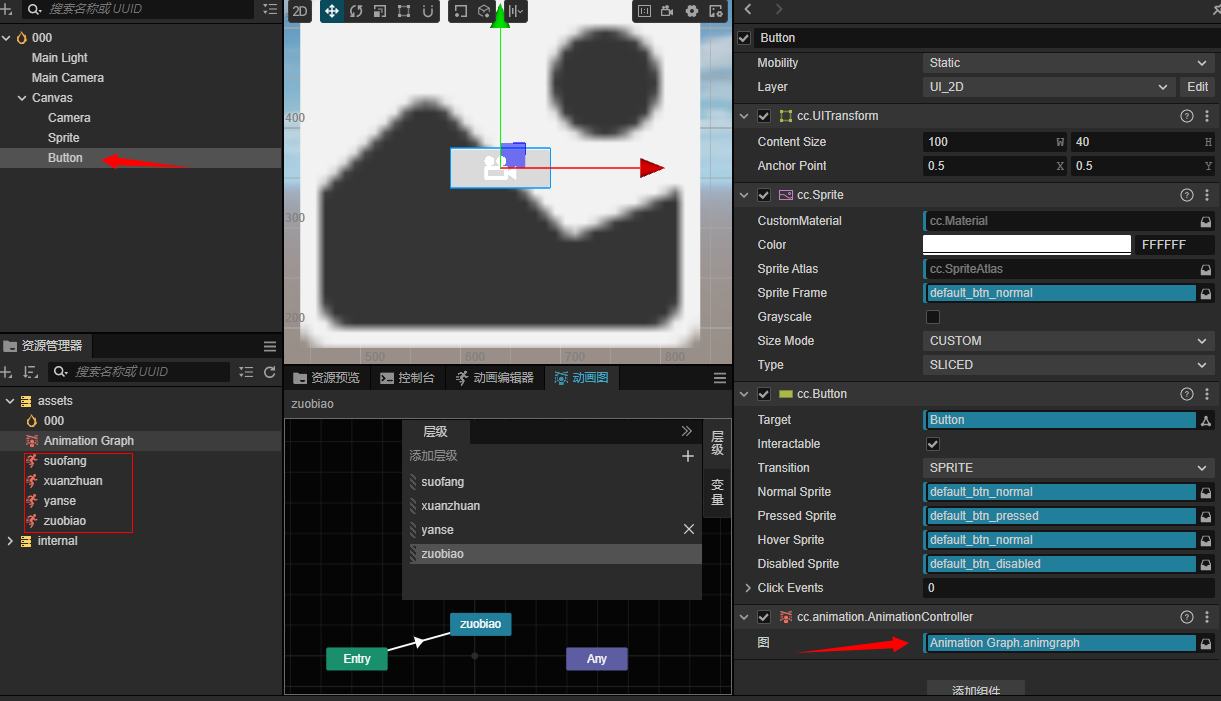1221x701 pixels.
Task: Open scene view settings gear
Action: click(x=692, y=11)
